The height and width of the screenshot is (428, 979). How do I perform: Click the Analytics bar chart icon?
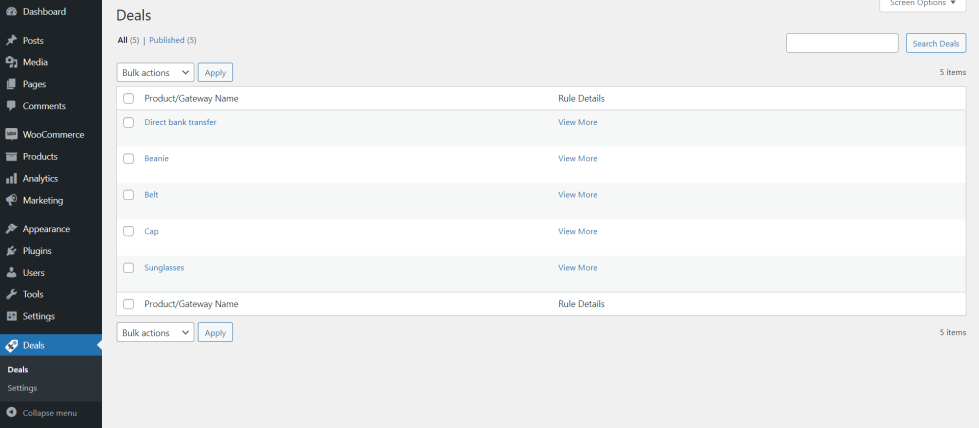(x=11, y=179)
